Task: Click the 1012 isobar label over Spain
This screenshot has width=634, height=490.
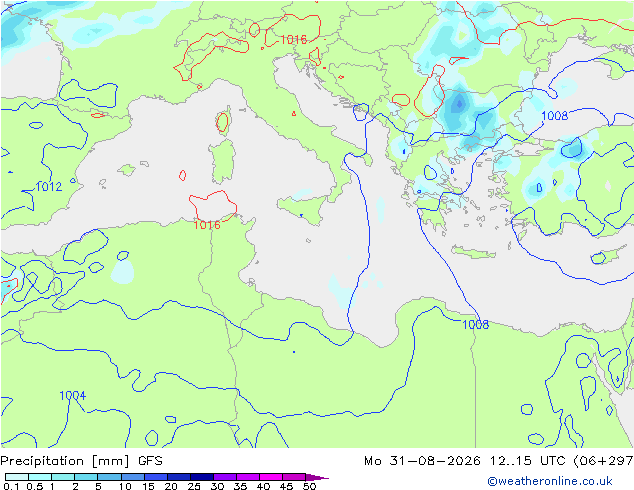Action: coord(49,187)
